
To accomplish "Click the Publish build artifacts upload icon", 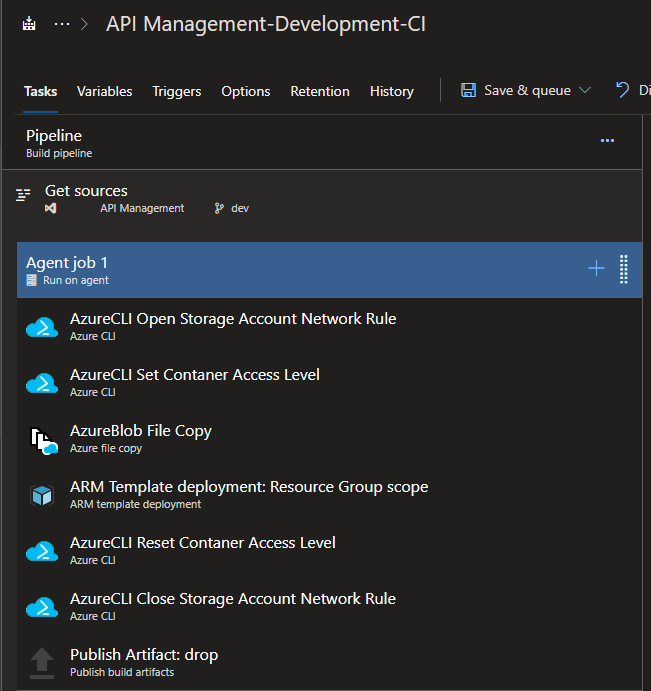I will click(42, 663).
